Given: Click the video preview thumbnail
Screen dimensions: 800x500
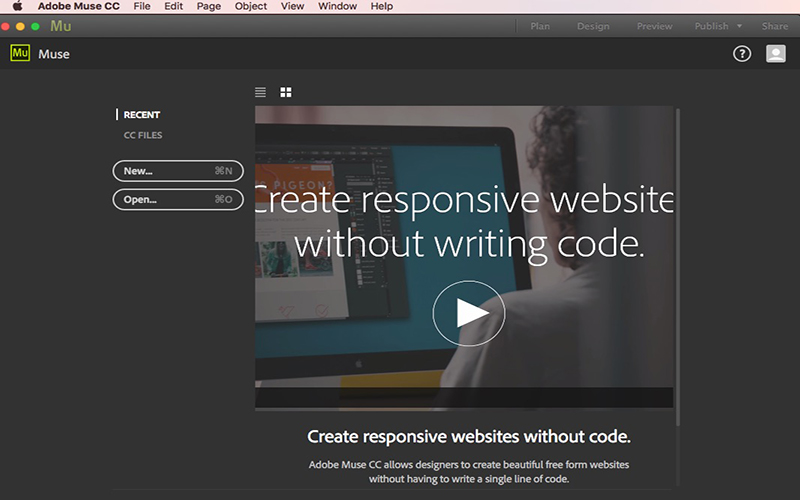Looking at the screenshot, I should coord(464,257).
